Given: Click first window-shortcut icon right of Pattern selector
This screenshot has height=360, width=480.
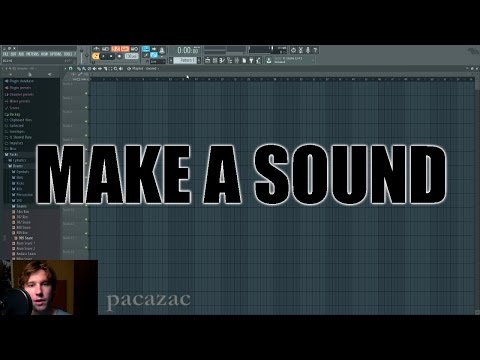Looking at the screenshot, I should tap(208, 60).
